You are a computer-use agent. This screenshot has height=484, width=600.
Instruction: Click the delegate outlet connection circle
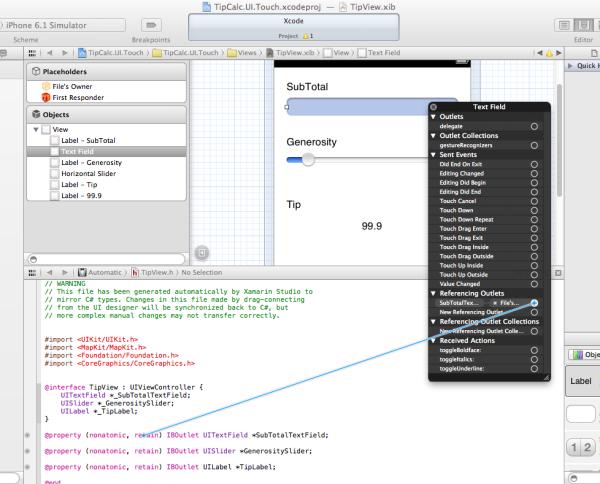[x=534, y=126]
